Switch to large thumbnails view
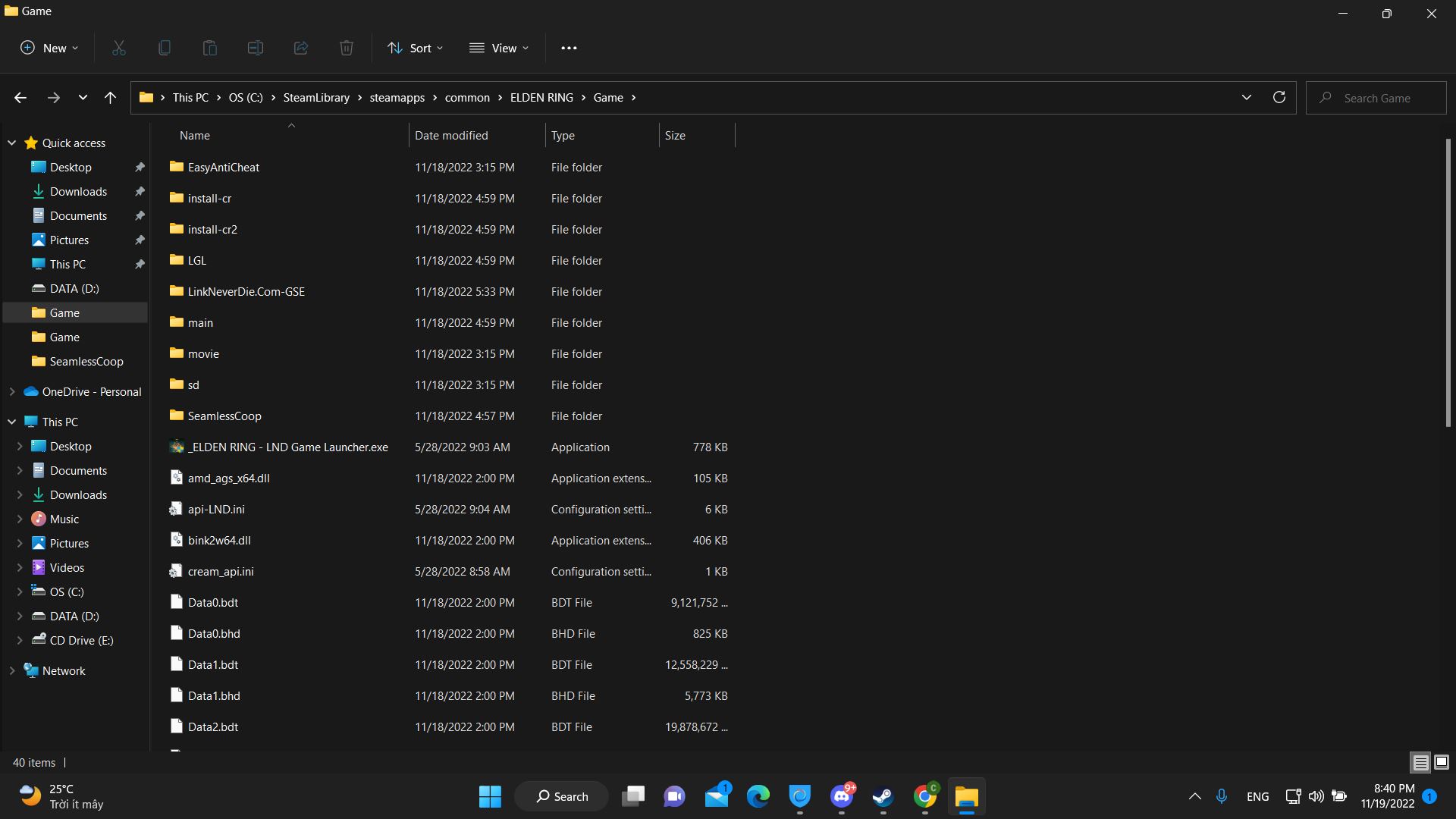 1442,762
